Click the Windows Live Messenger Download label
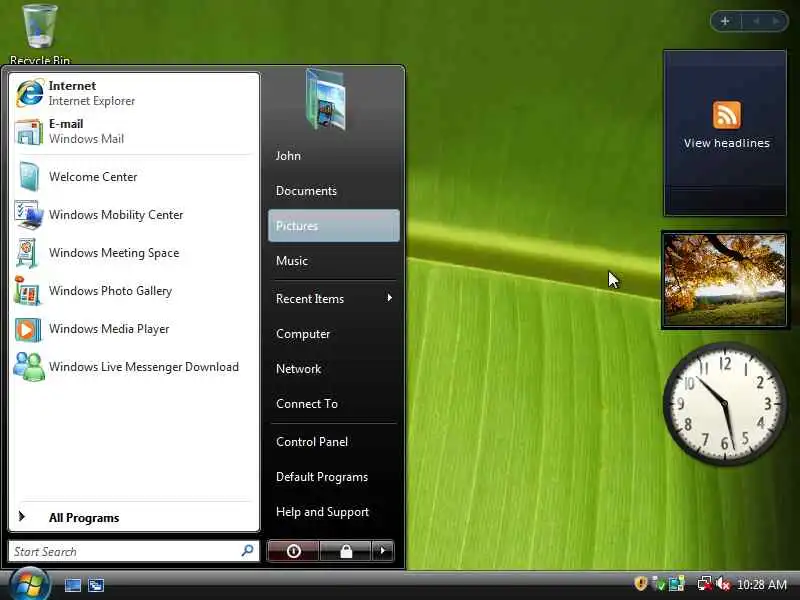The width and height of the screenshot is (800, 600). (143, 367)
